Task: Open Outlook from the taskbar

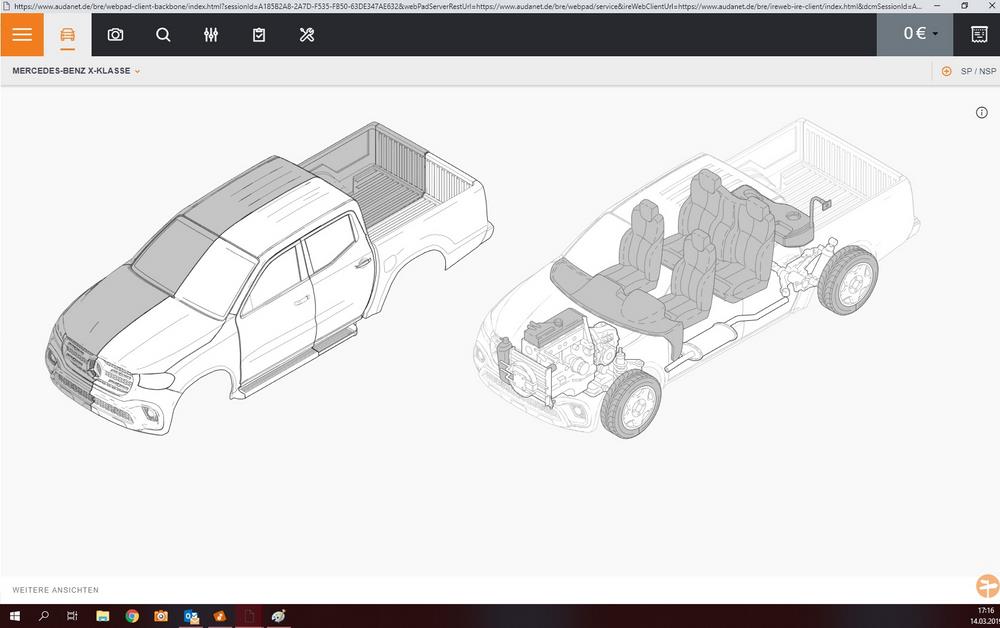Action: [x=190, y=617]
